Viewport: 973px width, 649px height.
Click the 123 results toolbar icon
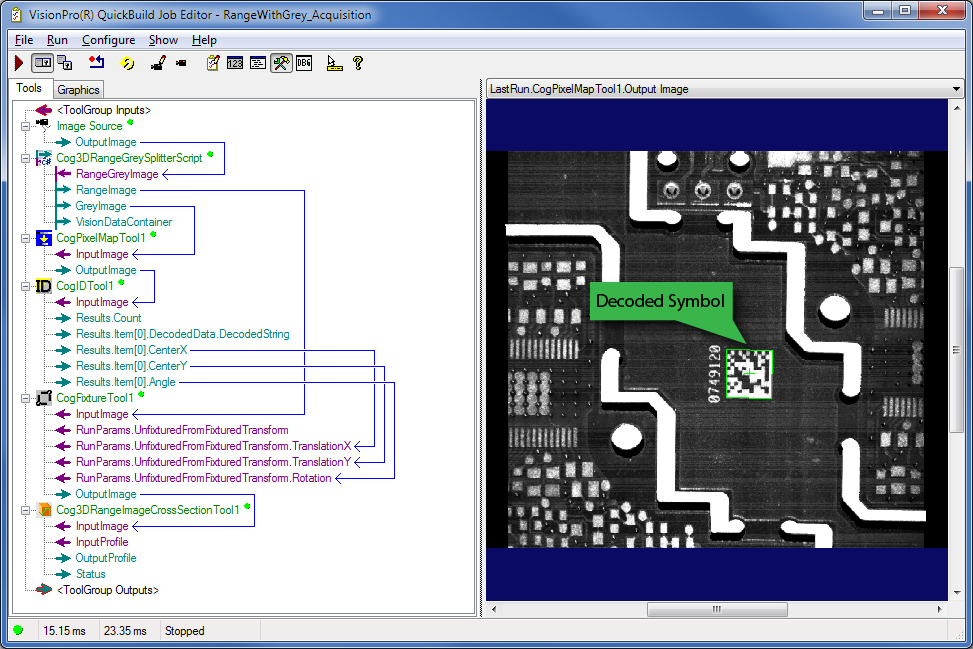tap(235, 63)
